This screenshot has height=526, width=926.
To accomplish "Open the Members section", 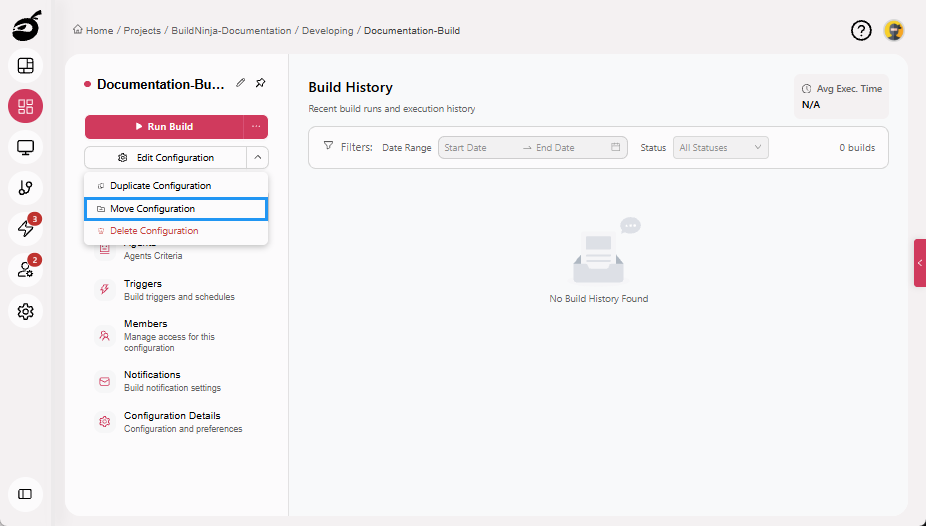I will (x=176, y=335).
